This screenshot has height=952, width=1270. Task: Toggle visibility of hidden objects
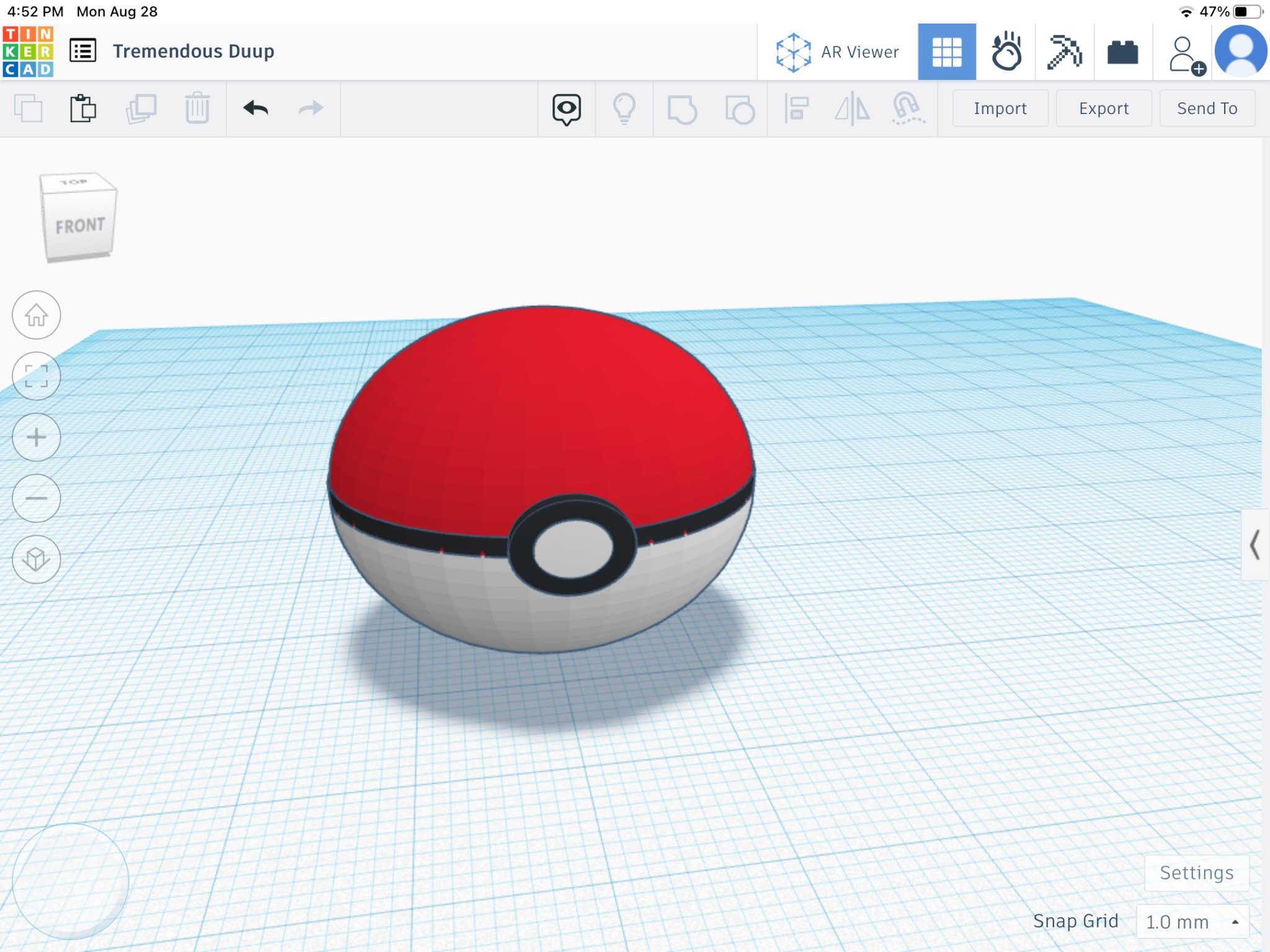[624, 108]
